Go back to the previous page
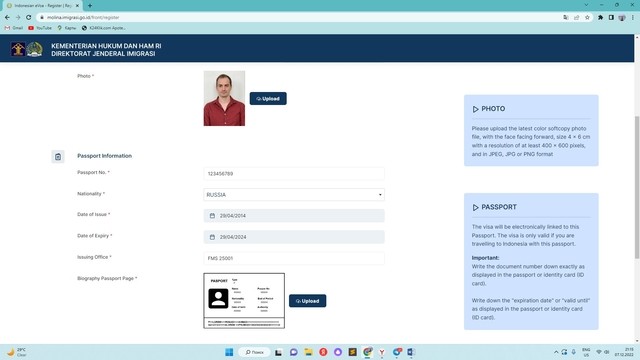This screenshot has height=360, width=640. point(7,18)
